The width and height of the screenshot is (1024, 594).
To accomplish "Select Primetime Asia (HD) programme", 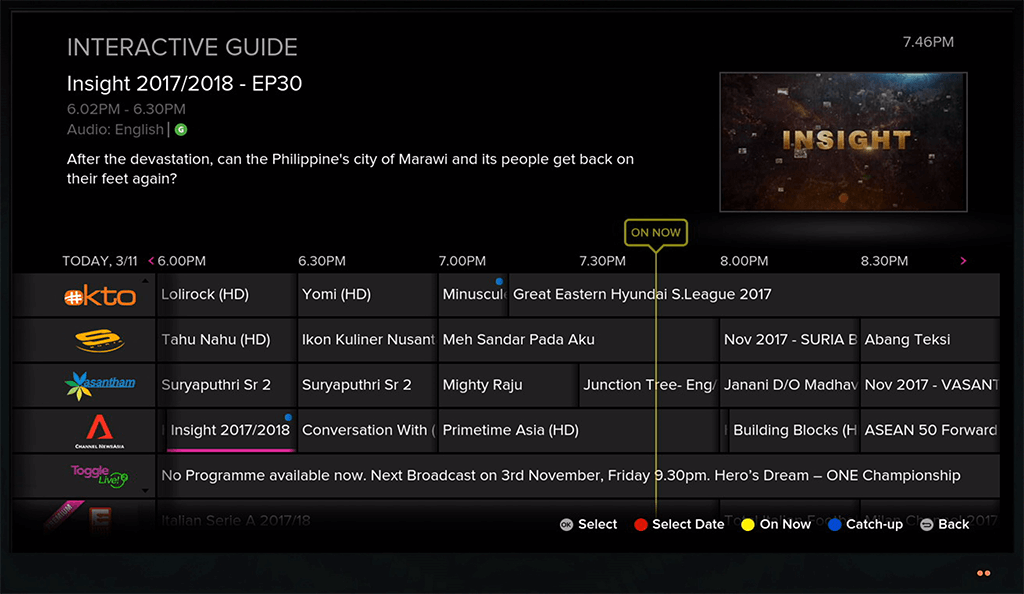I will [578, 430].
